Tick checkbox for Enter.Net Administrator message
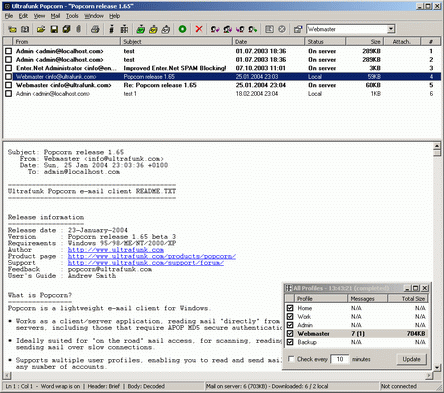This screenshot has width=444, height=393. [x=8, y=68]
